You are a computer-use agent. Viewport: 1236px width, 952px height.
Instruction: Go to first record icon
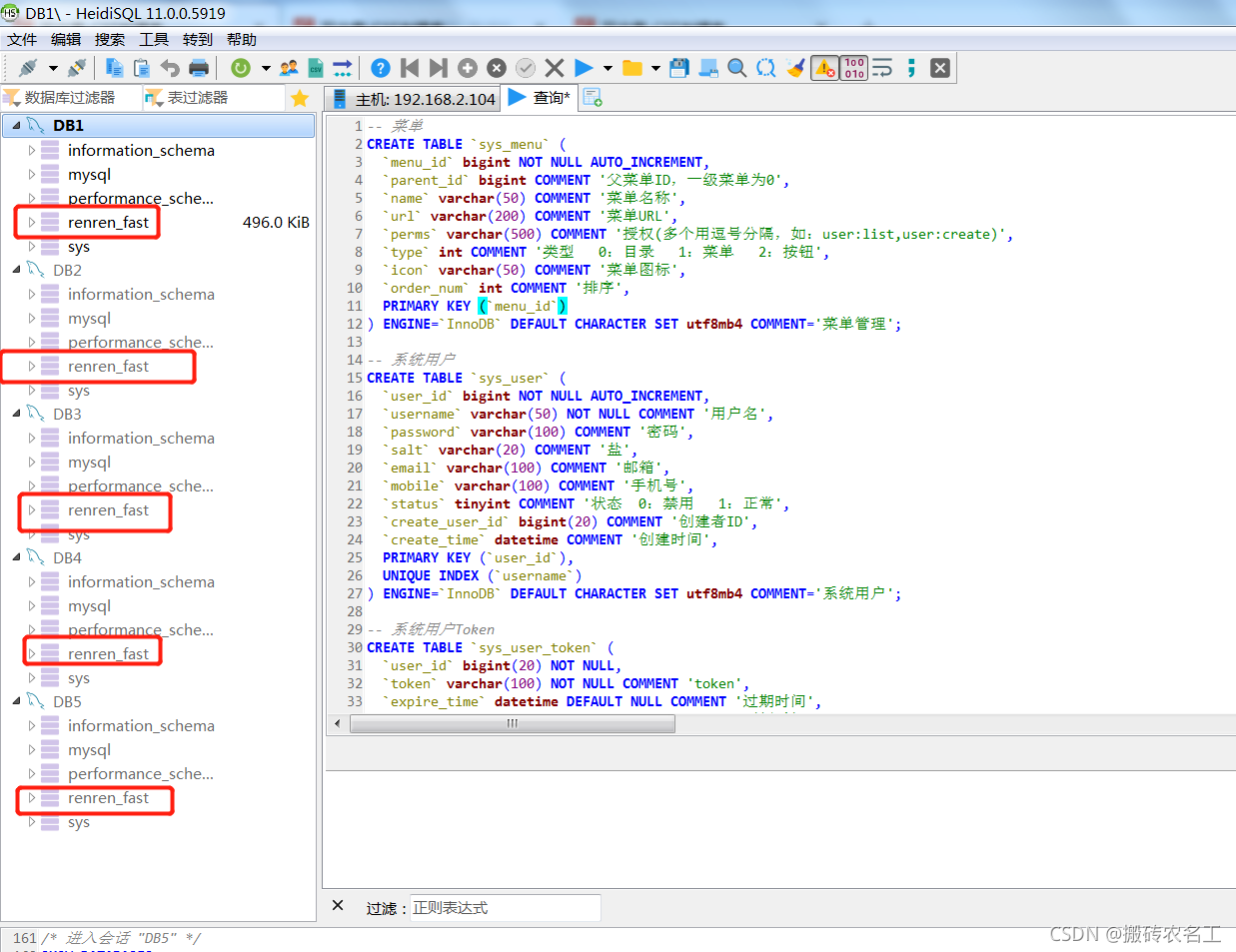click(409, 68)
